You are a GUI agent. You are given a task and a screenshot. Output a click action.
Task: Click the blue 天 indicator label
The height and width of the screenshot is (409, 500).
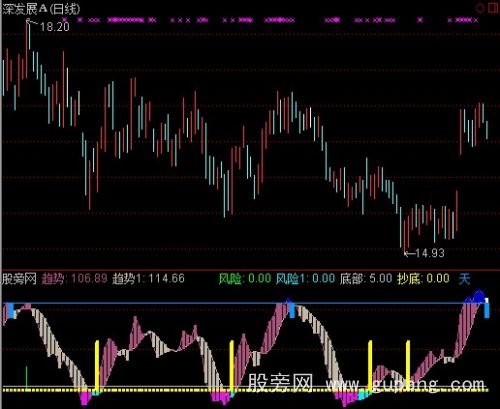464,278
